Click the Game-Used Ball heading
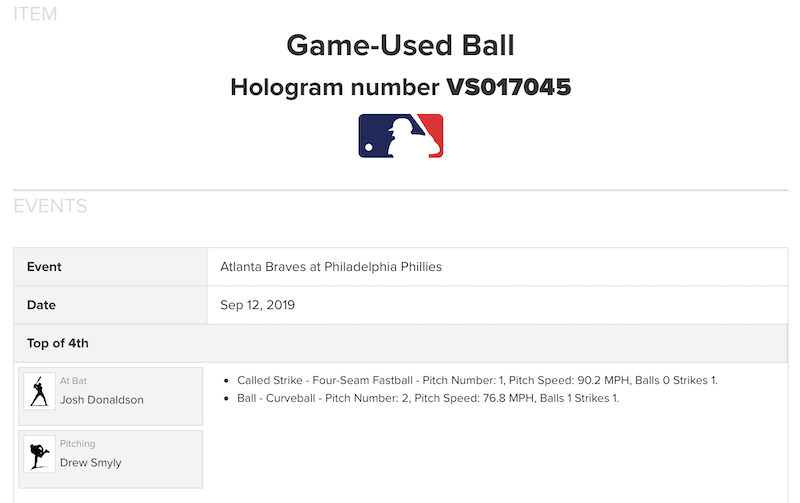 [400, 45]
